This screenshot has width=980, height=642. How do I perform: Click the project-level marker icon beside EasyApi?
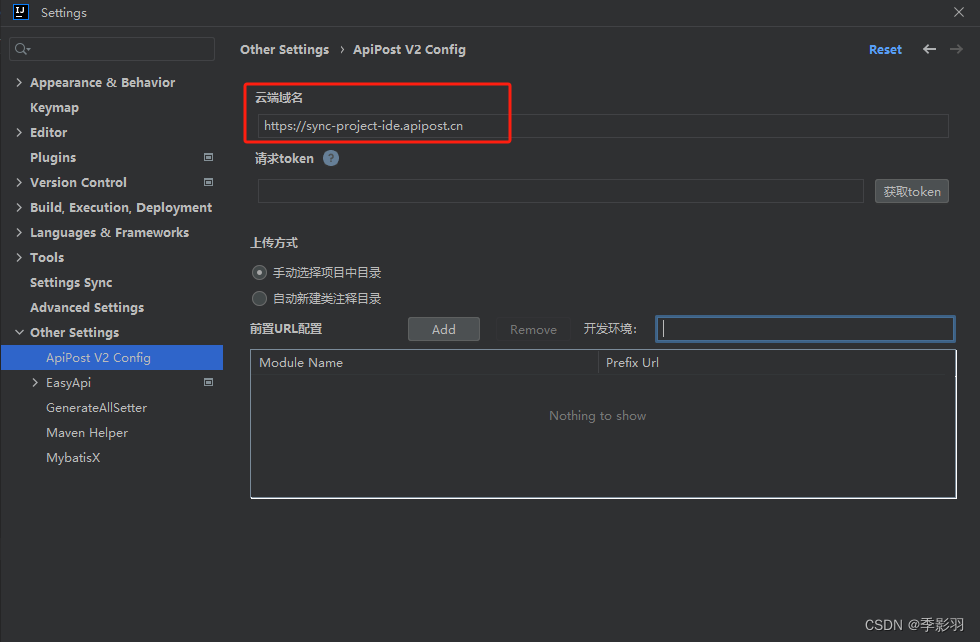click(209, 383)
